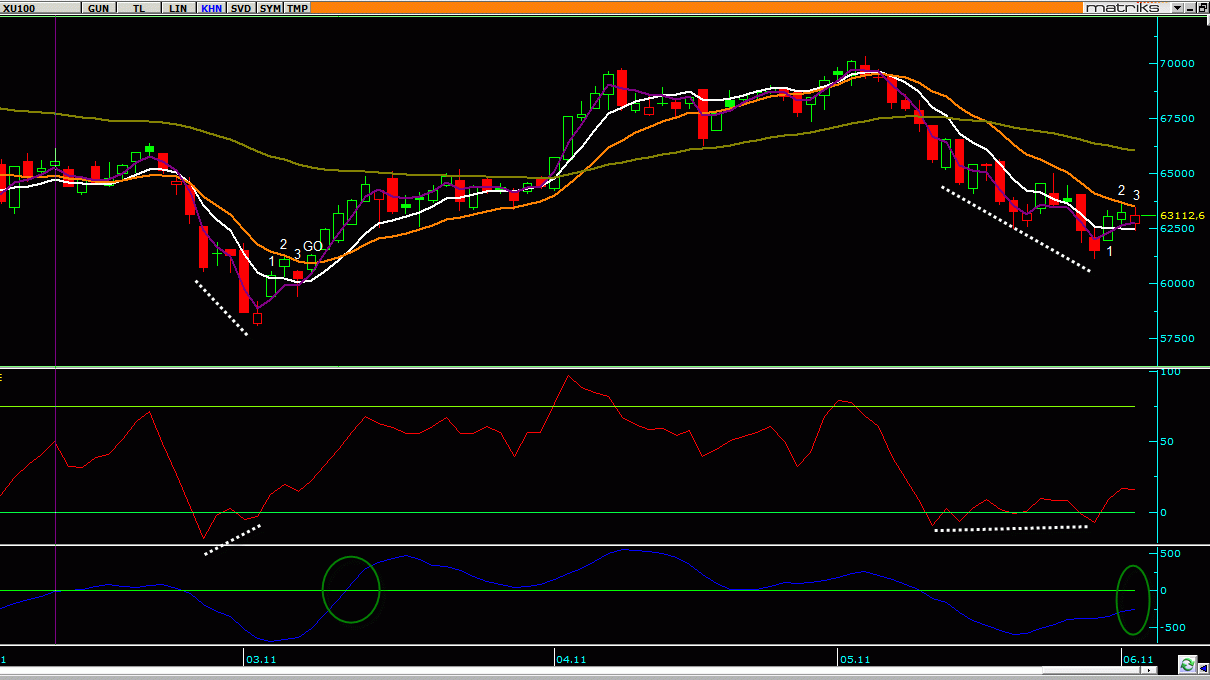The width and height of the screenshot is (1210, 680).
Task: Click the TL currency button
Action: (138, 7)
